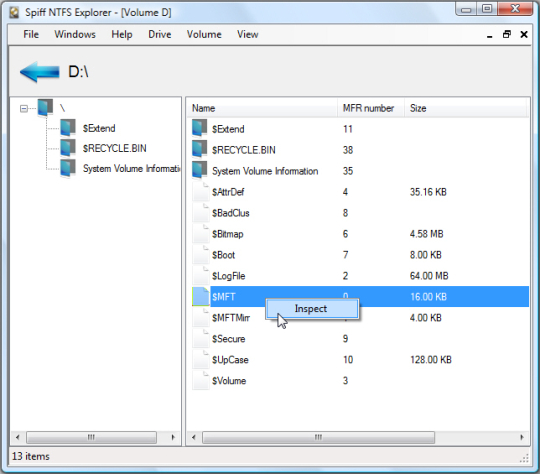Click the 128.00 KB size value
The height and width of the screenshot is (474, 540).
(x=430, y=359)
